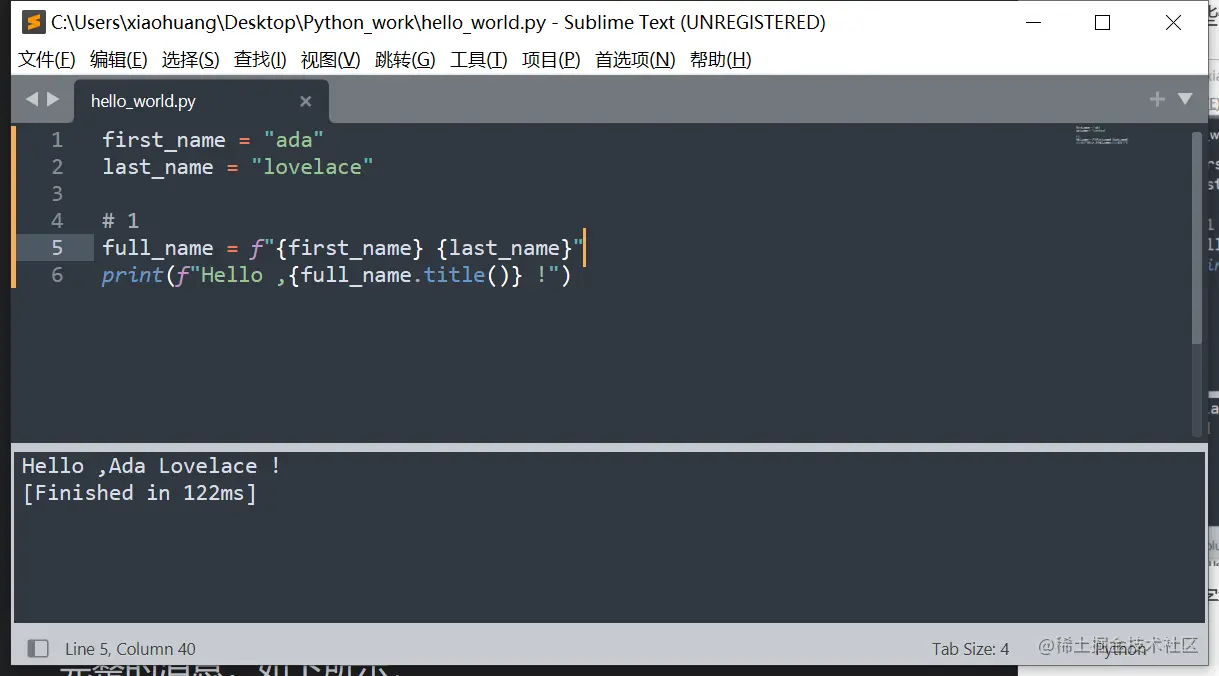Open the 工具(T) menu
Viewport: 1219px width, 676px height.
pos(479,60)
